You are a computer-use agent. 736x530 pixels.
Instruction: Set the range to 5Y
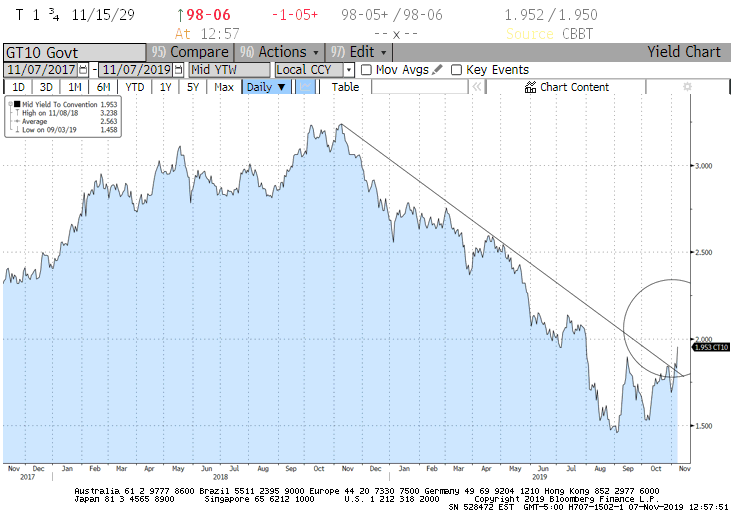tap(193, 87)
